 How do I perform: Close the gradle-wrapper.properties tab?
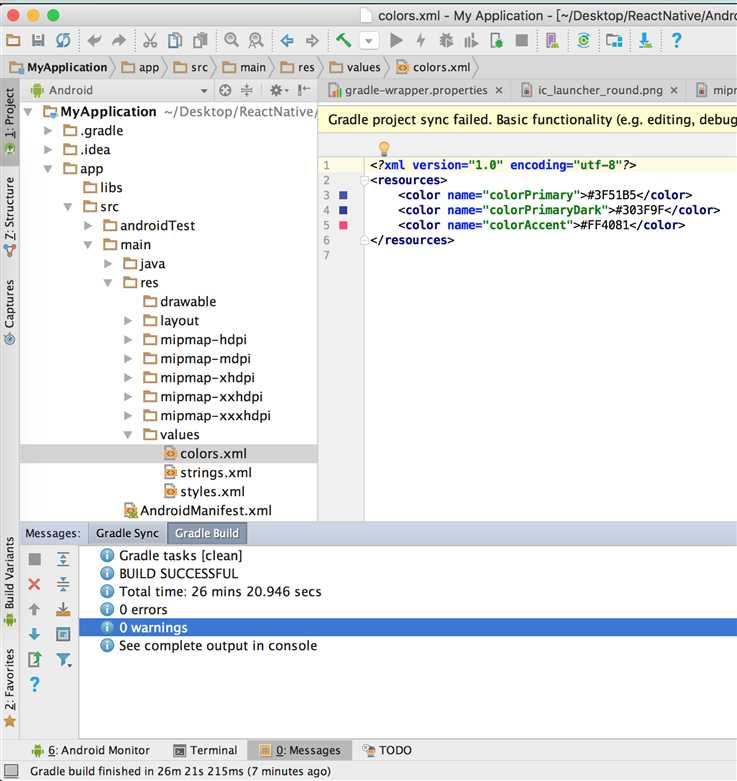[499, 90]
